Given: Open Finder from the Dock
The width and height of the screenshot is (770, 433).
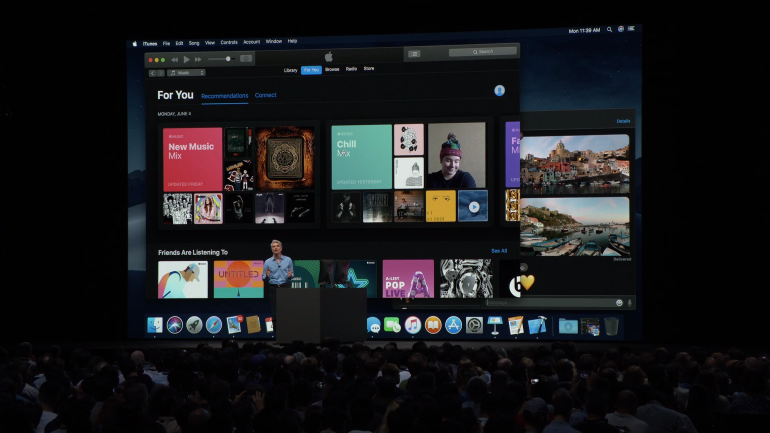Looking at the screenshot, I should (155, 325).
